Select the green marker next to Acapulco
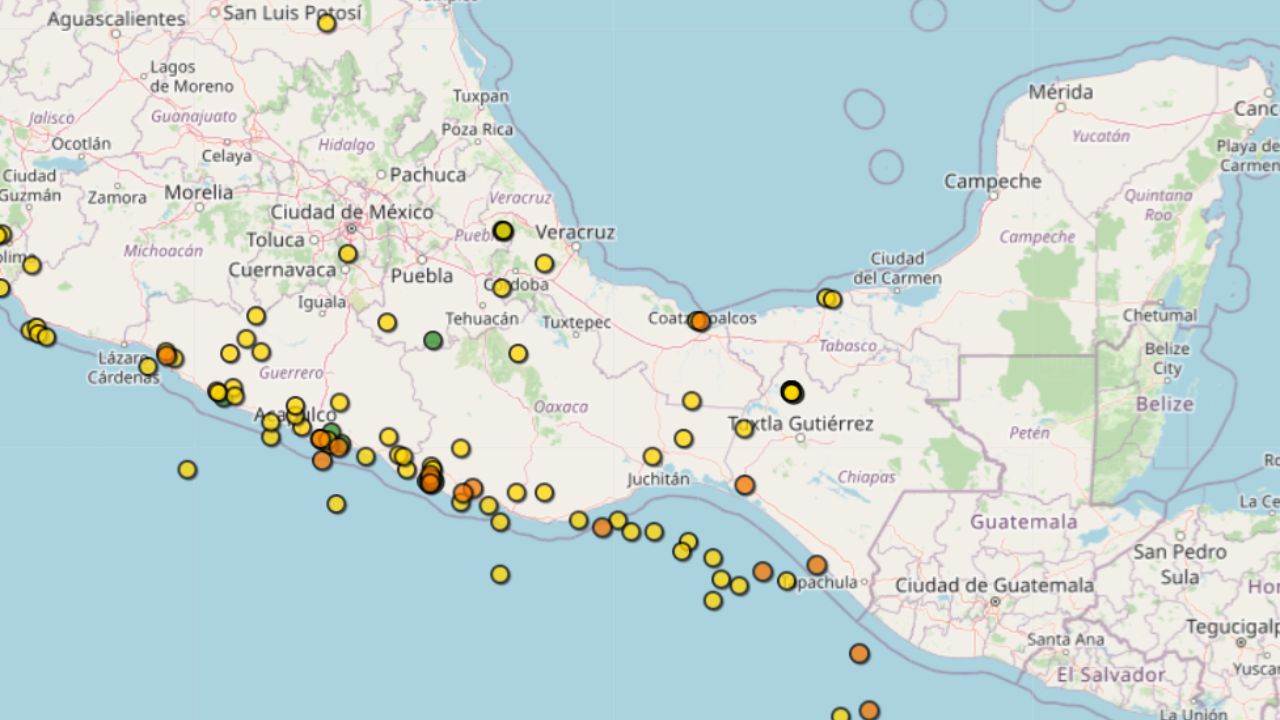The width and height of the screenshot is (1280, 720). [x=330, y=429]
